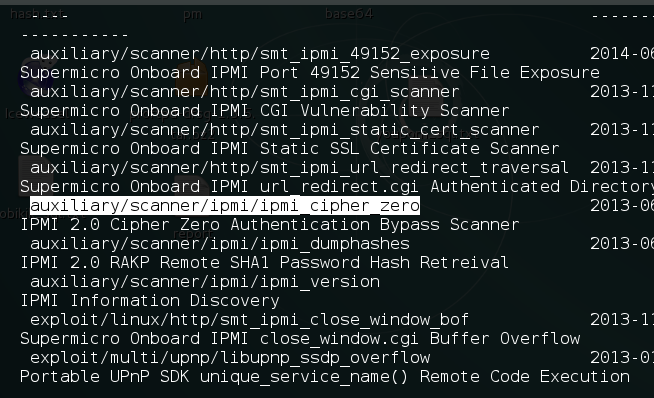654x398 pixels.
Task: Click the faint hash.txt desktop icon label
Action: point(38,14)
